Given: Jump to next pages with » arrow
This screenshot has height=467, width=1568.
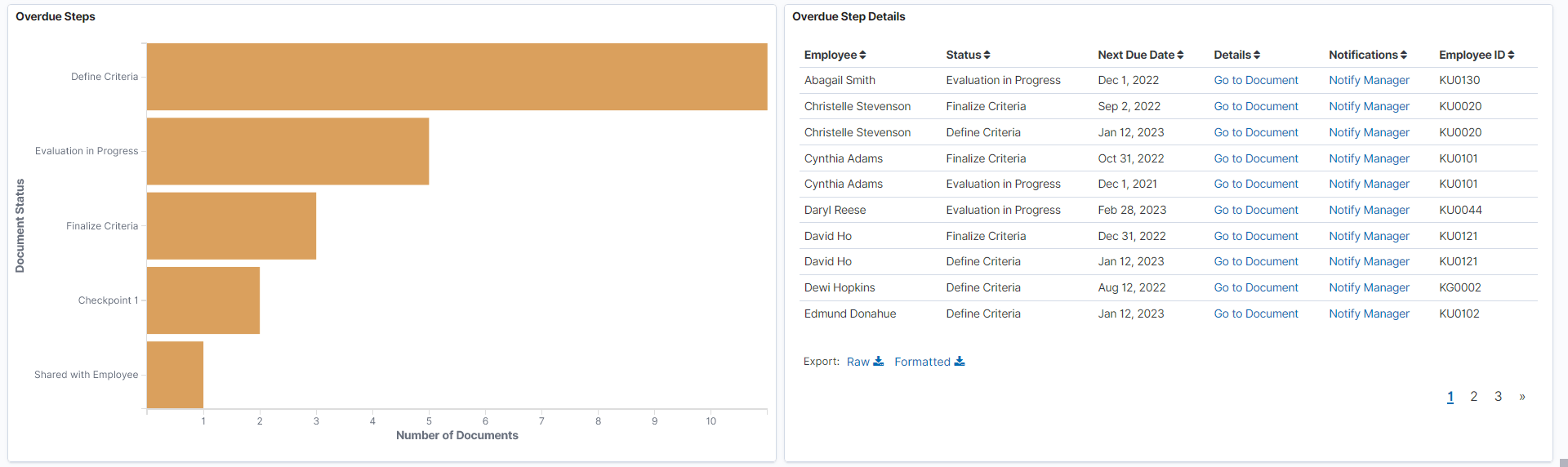Looking at the screenshot, I should point(1522,397).
